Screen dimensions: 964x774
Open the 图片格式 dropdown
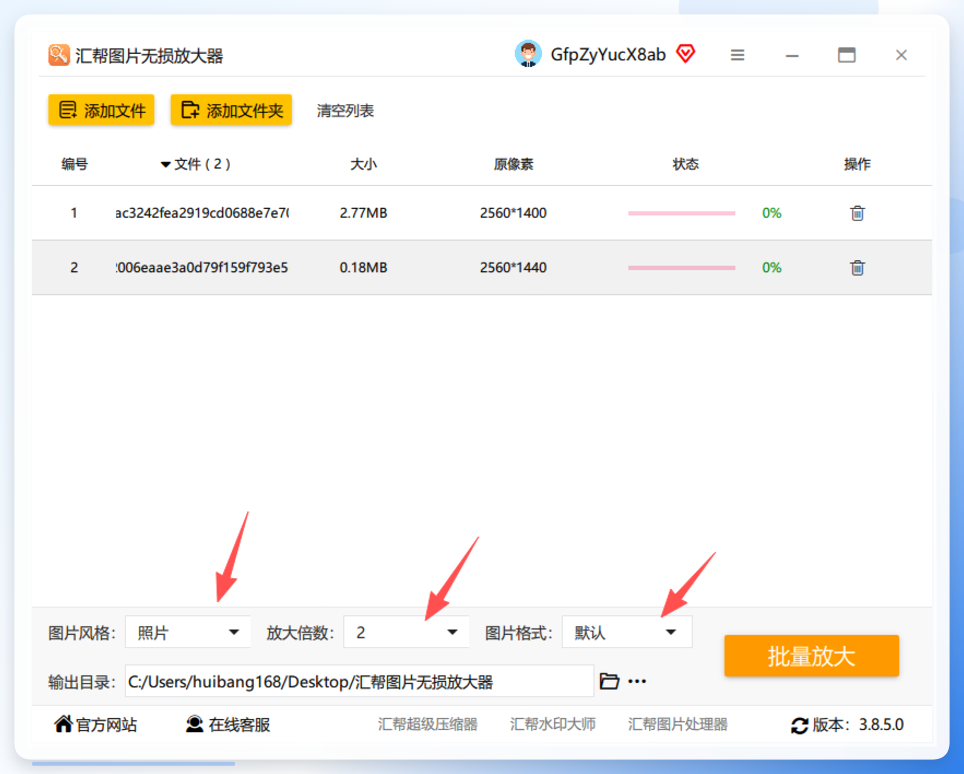[627, 632]
